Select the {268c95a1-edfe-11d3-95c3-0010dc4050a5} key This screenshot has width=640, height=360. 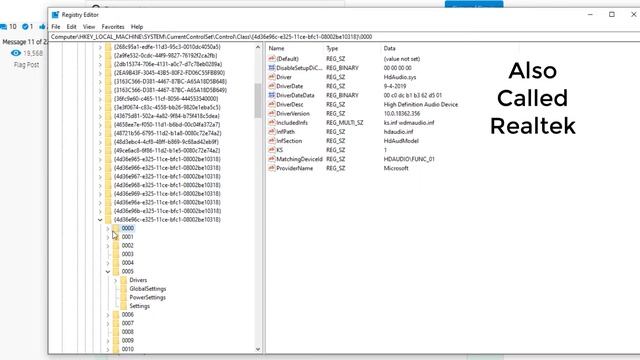tap(167, 47)
